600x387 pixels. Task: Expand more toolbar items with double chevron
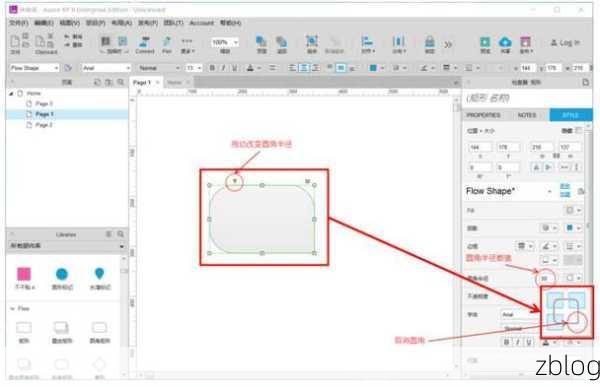point(448,45)
